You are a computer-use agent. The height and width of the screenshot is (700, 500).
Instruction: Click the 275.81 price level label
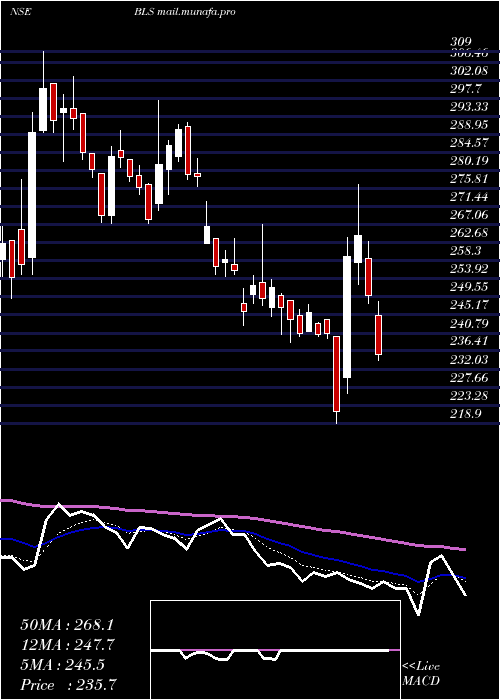pyautogui.click(x=468, y=179)
